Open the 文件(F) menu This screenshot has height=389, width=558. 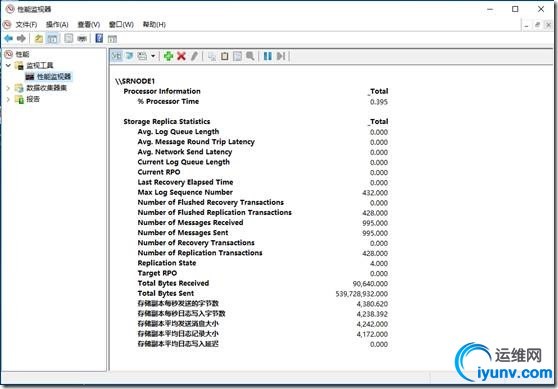pos(26,24)
